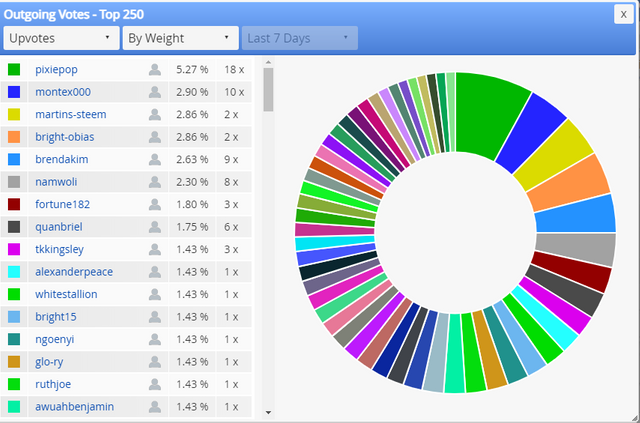Click the person icon for brendakim
Image resolution: width=640 pixels, height=423 pixels.
coord(155,159)
